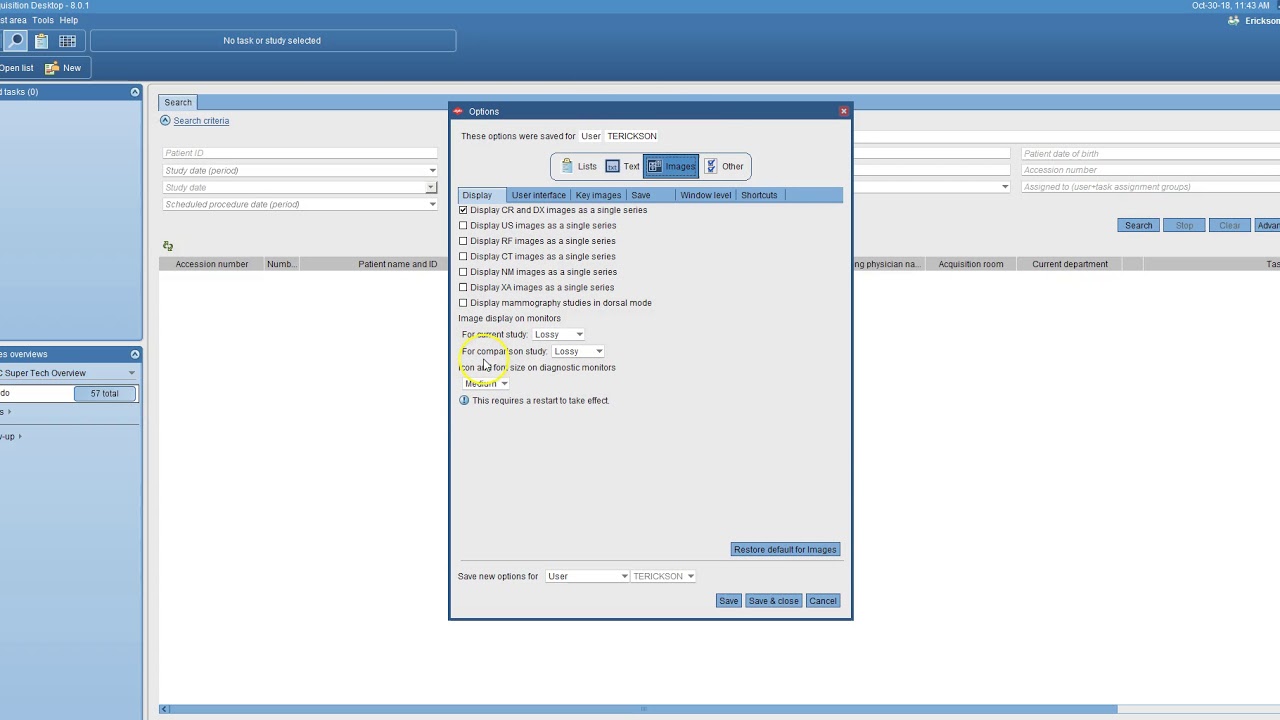Viewport: 1280px width, 720px height.
Task: Sort by Current department column header
Action: [x=1070, y=264]
